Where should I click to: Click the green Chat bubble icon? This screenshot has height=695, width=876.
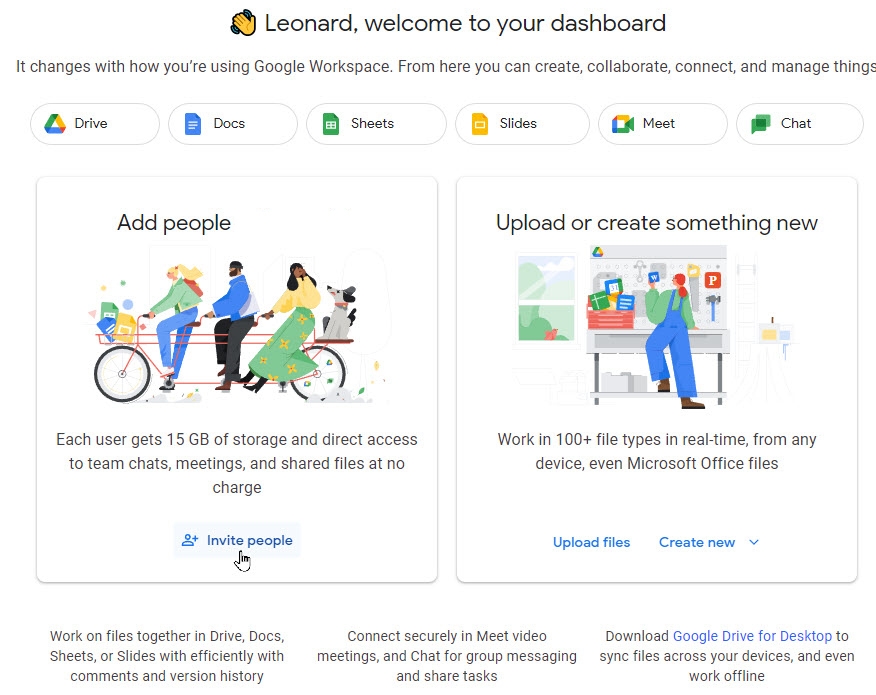pyautogui.click(x=762, y=123)
